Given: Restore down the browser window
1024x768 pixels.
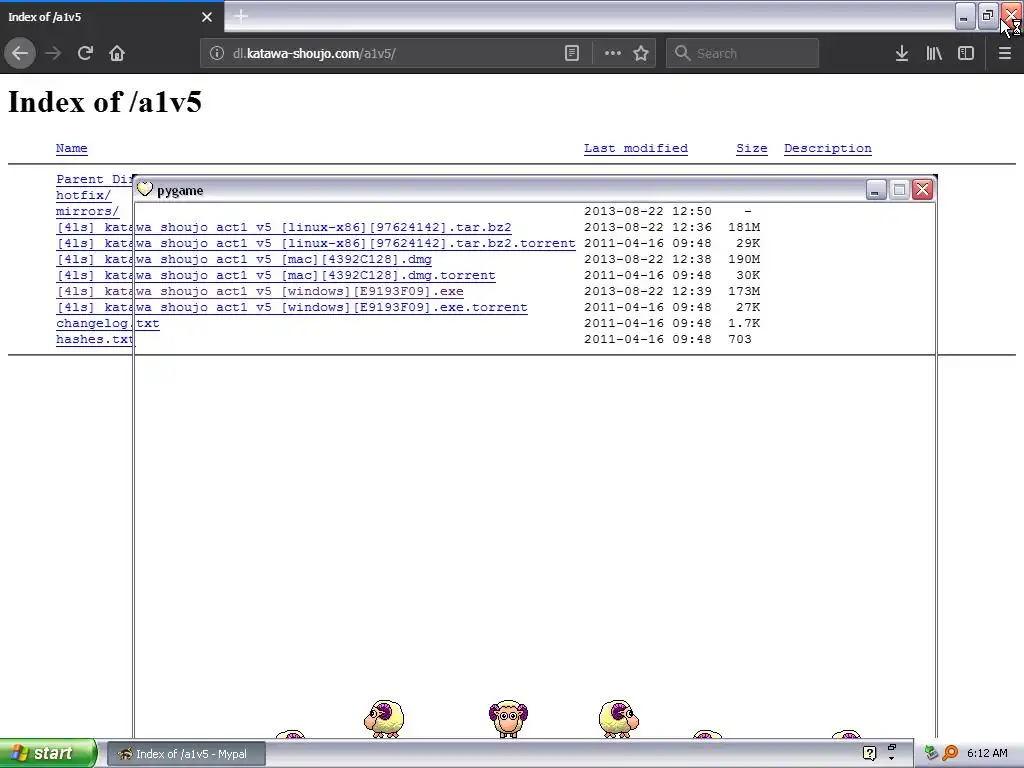Looking at the screenshot, I should pyautogui.click(x=988, y=16).
